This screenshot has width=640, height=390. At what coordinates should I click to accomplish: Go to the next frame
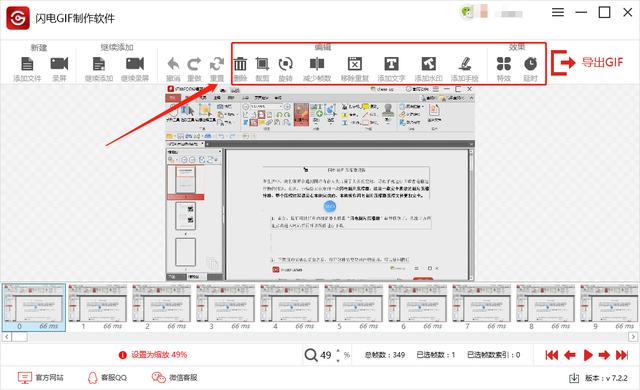pyautogui.click(x=604, y=355)
